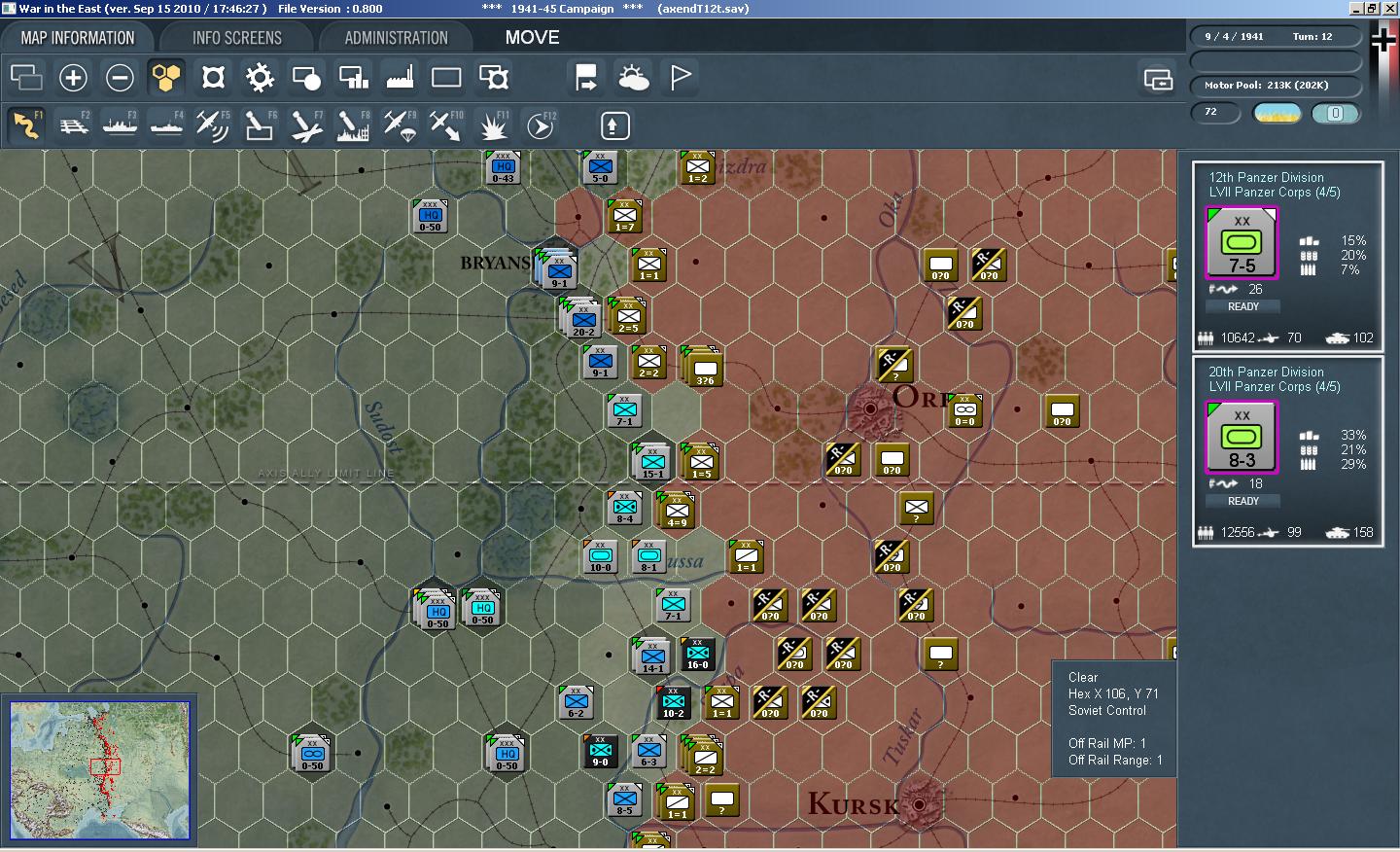Select the F2 rail movement mode

[x=73, y=124]
